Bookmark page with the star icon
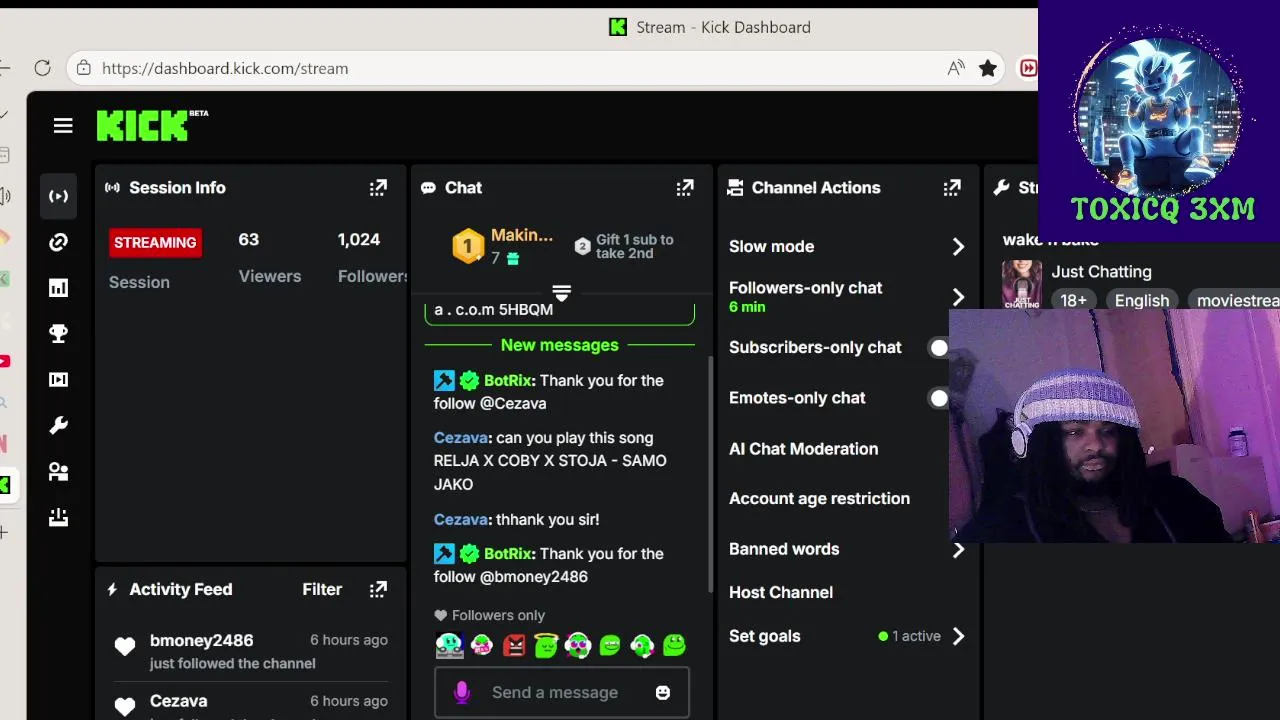The image size is (1280, 720). pyautogui.click(x=988, y=68)
